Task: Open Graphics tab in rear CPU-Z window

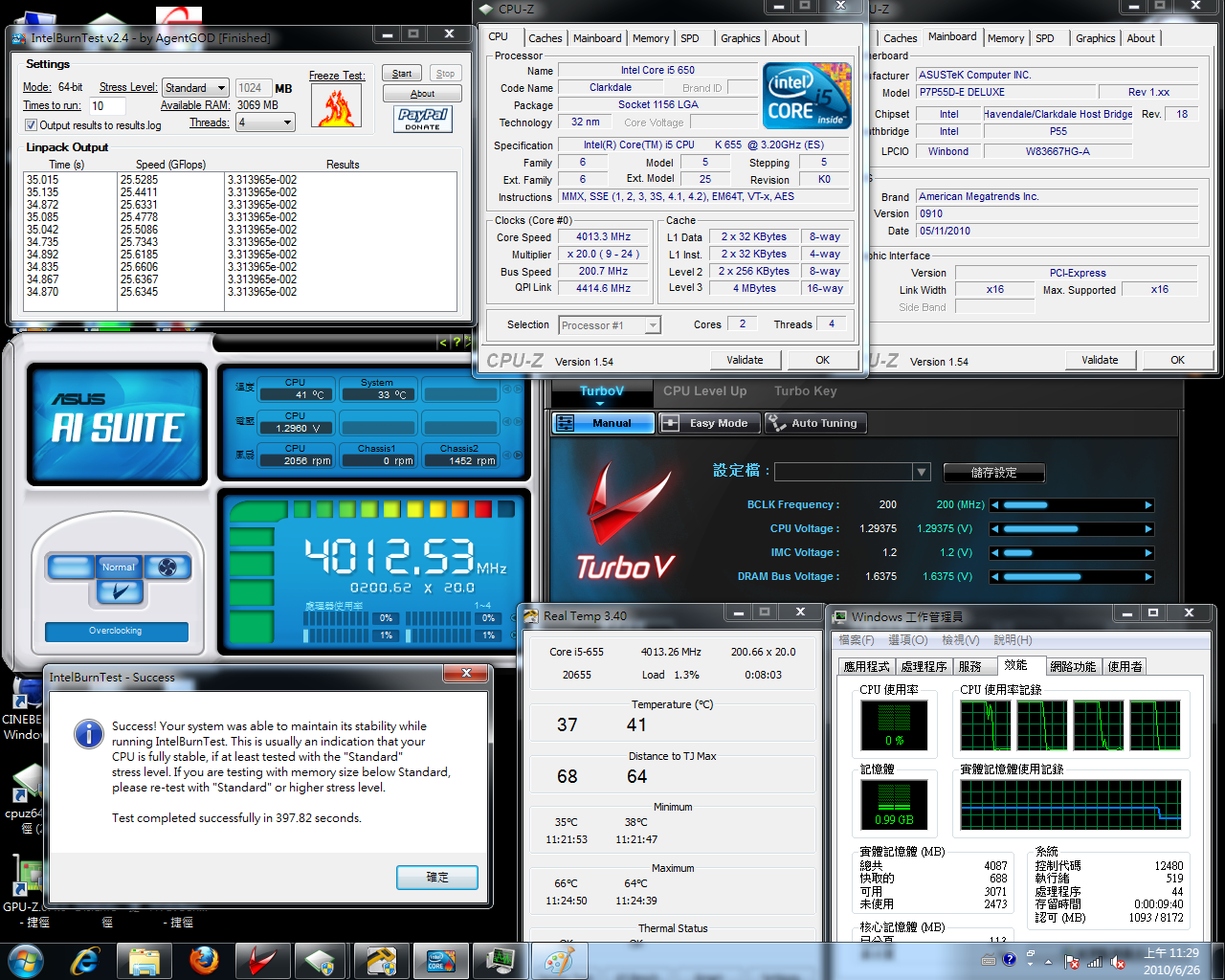Action: [x=1095, y=38]
